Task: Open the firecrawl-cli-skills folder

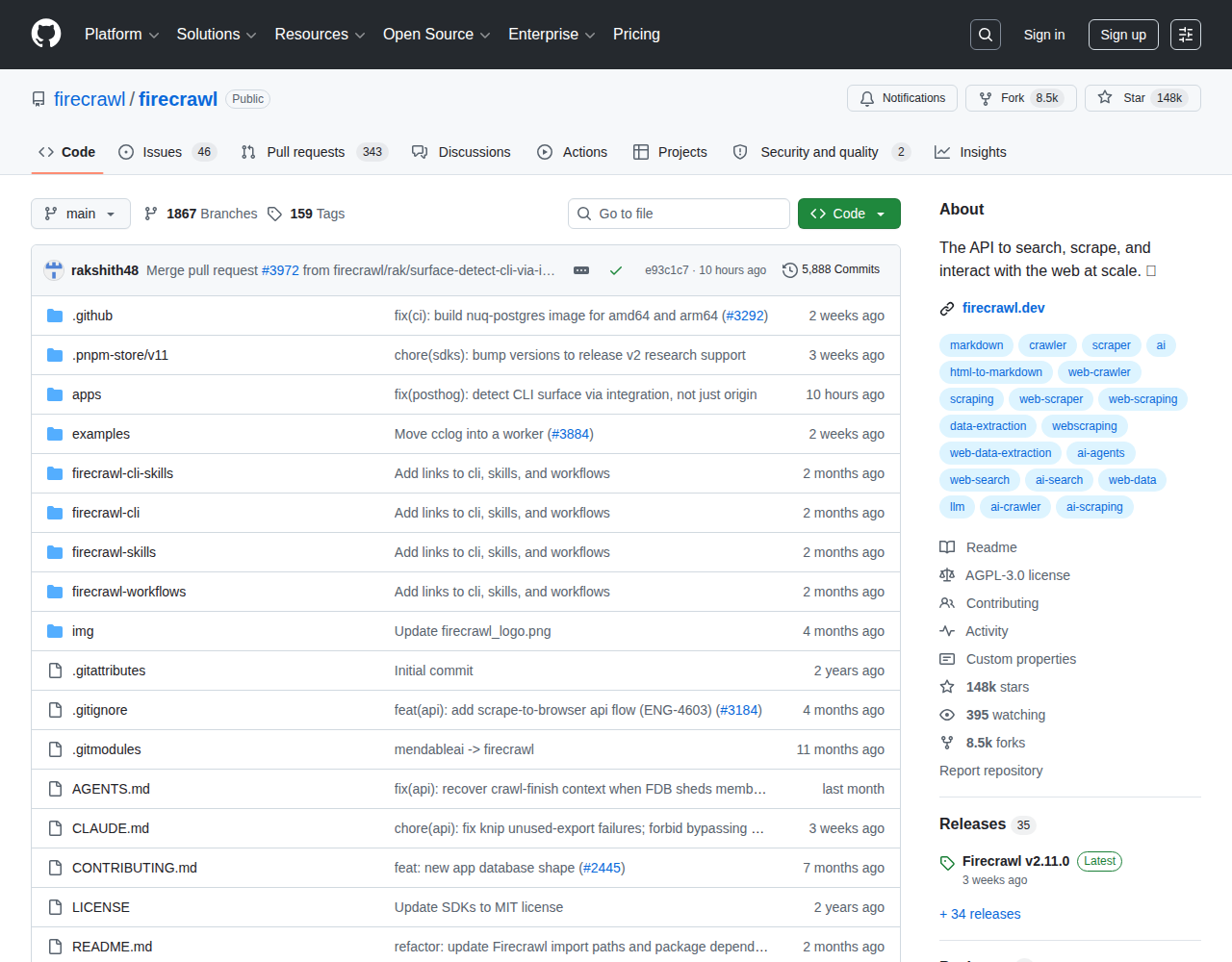Action: 122,473
